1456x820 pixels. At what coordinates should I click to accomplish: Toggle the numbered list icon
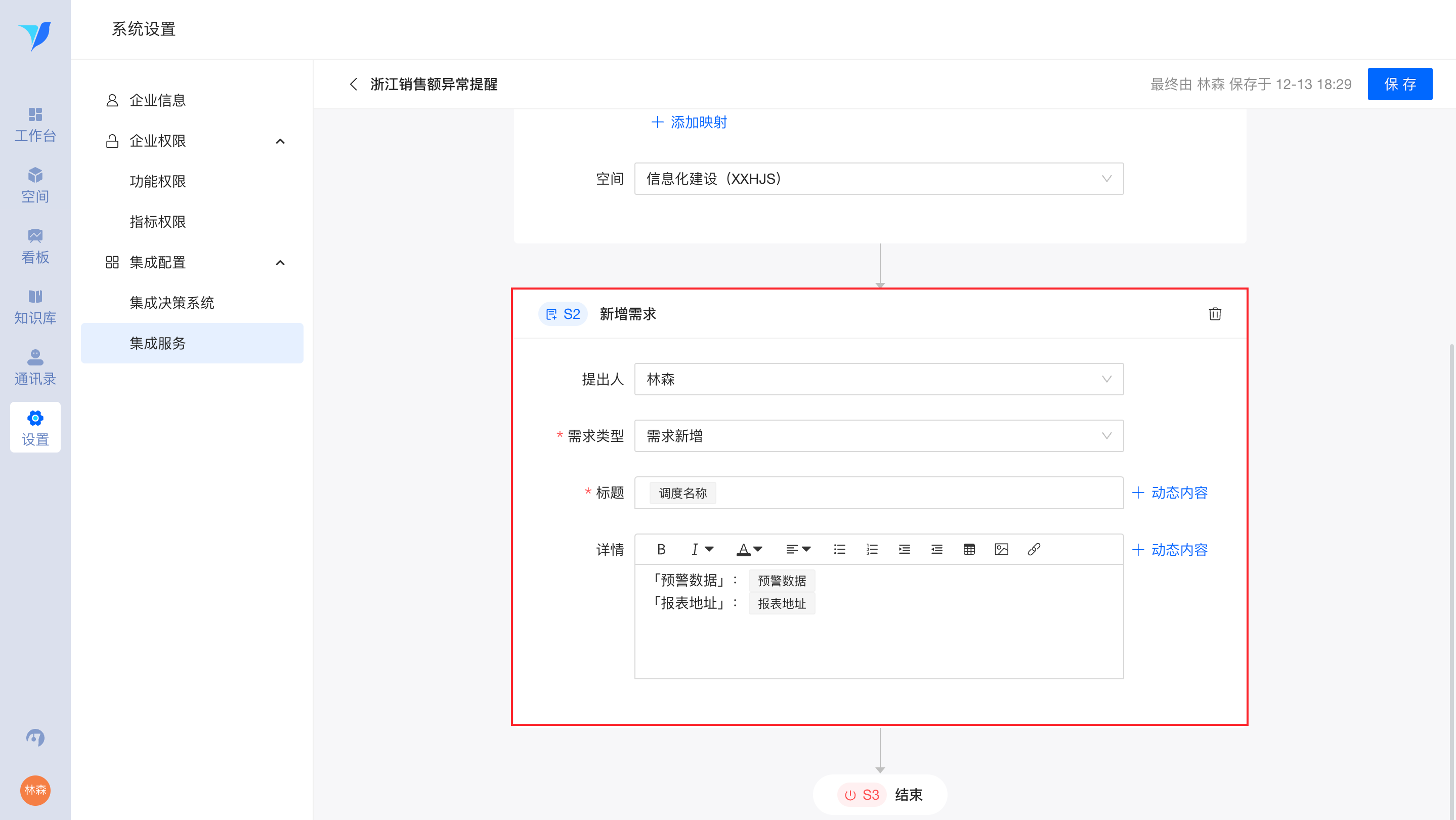tap(872, 549)
